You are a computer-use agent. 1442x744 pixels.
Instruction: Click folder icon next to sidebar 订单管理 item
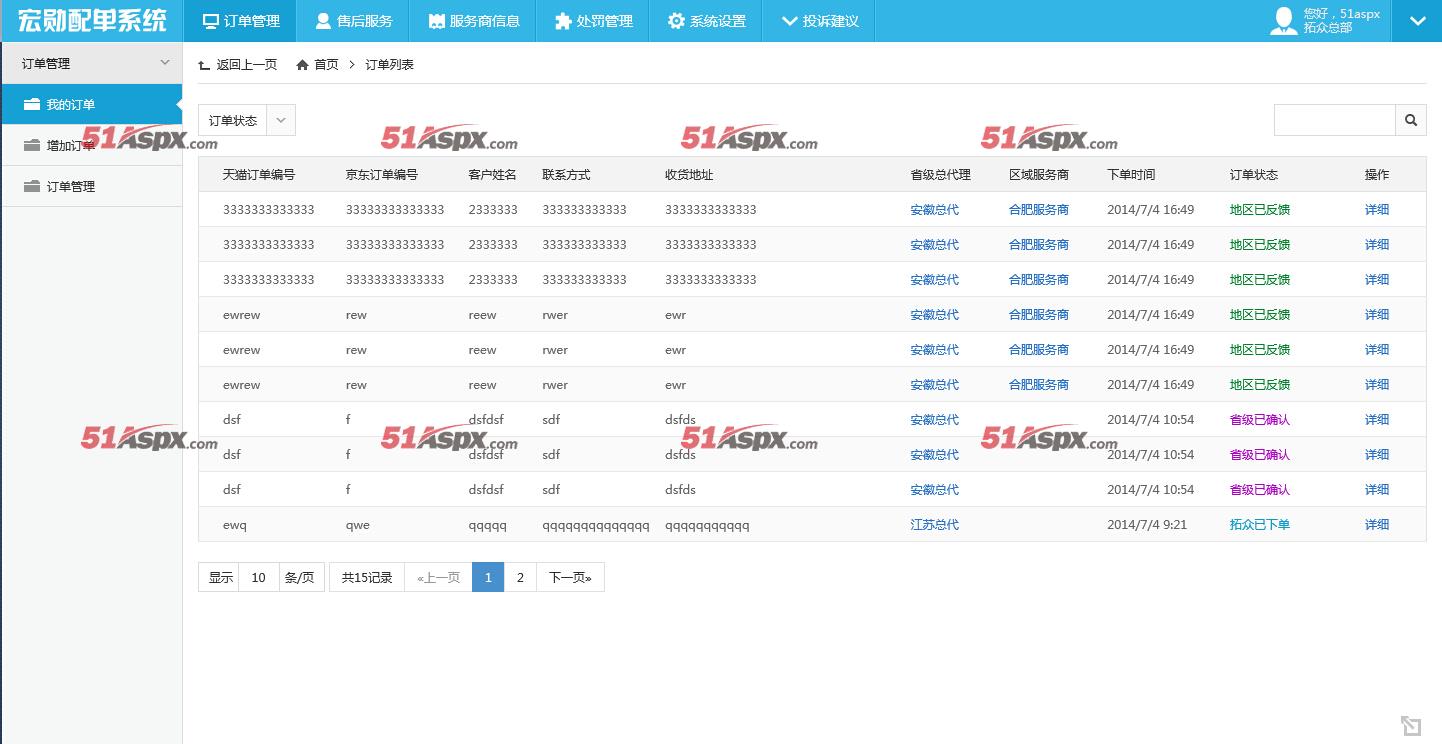point(32,186)
